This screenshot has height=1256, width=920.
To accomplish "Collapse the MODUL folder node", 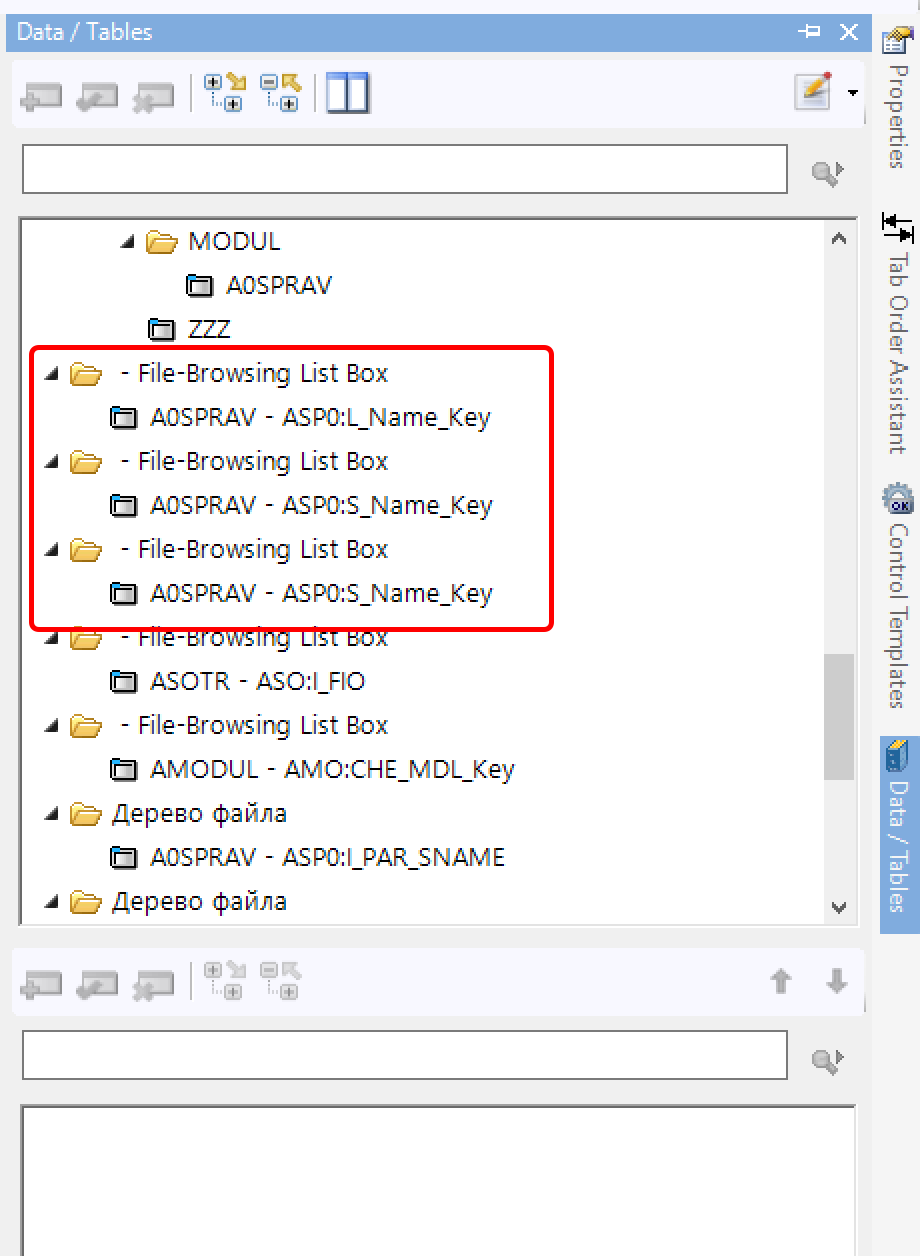I will (x=127, y=241).
